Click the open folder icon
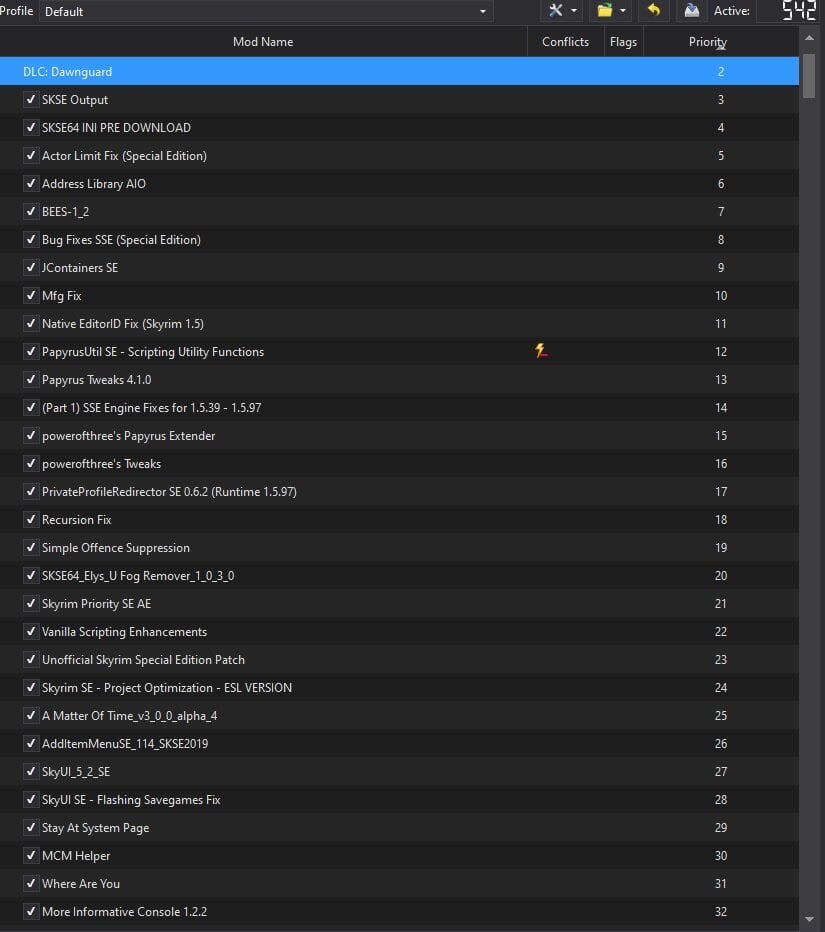The height and width of the screenshot is (932, 825). [605, 11]
